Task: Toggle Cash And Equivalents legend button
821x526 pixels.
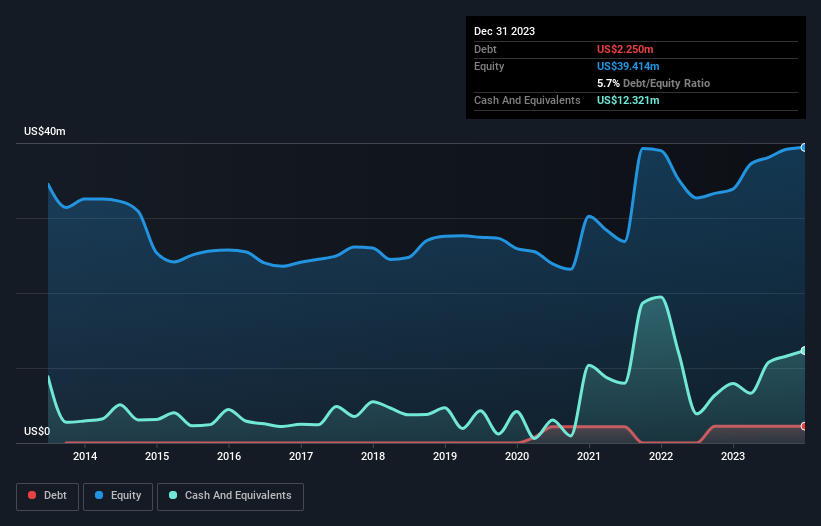Action: point(230,496)
